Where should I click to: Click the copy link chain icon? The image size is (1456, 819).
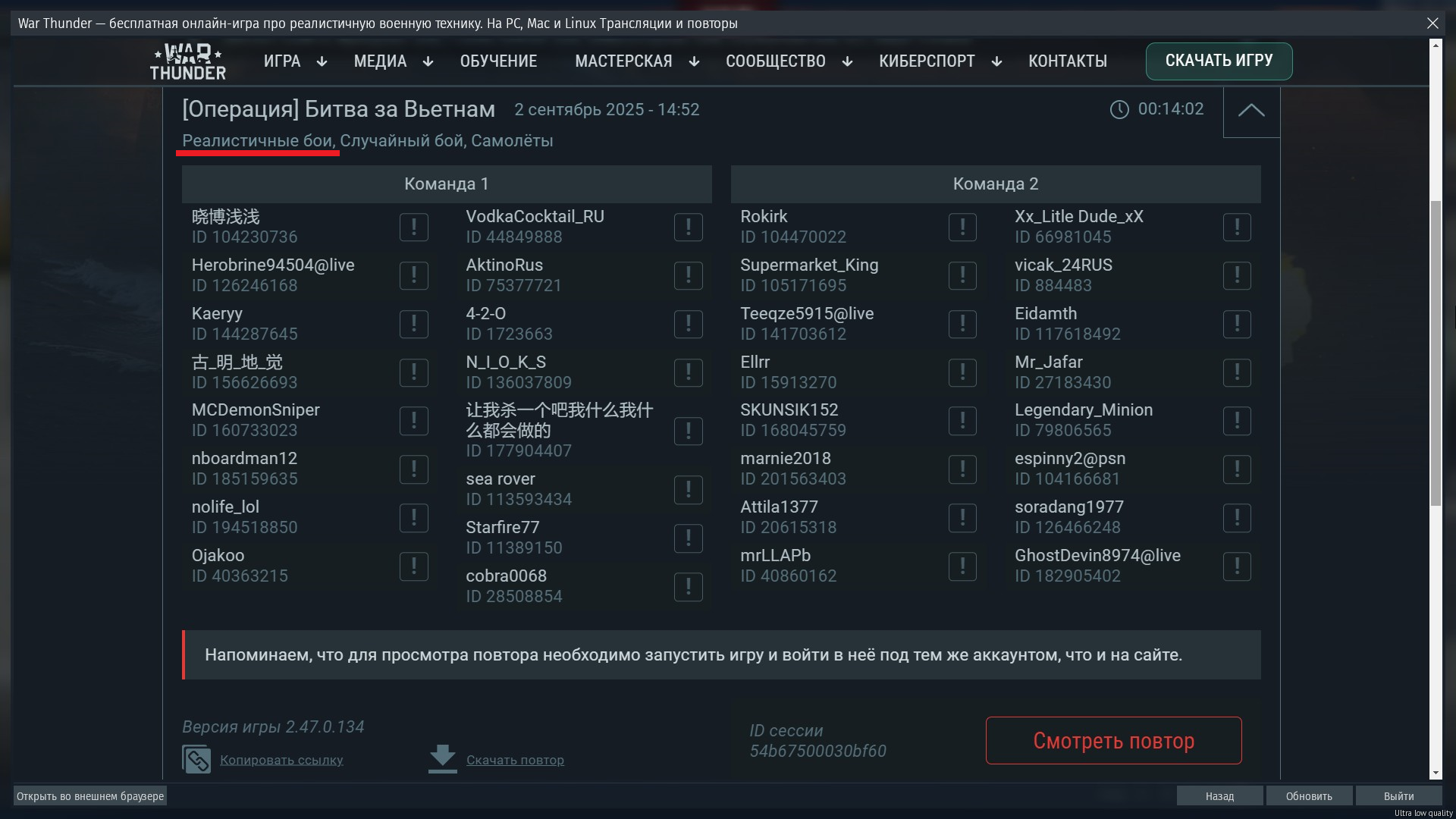click(x=196, y=759)
